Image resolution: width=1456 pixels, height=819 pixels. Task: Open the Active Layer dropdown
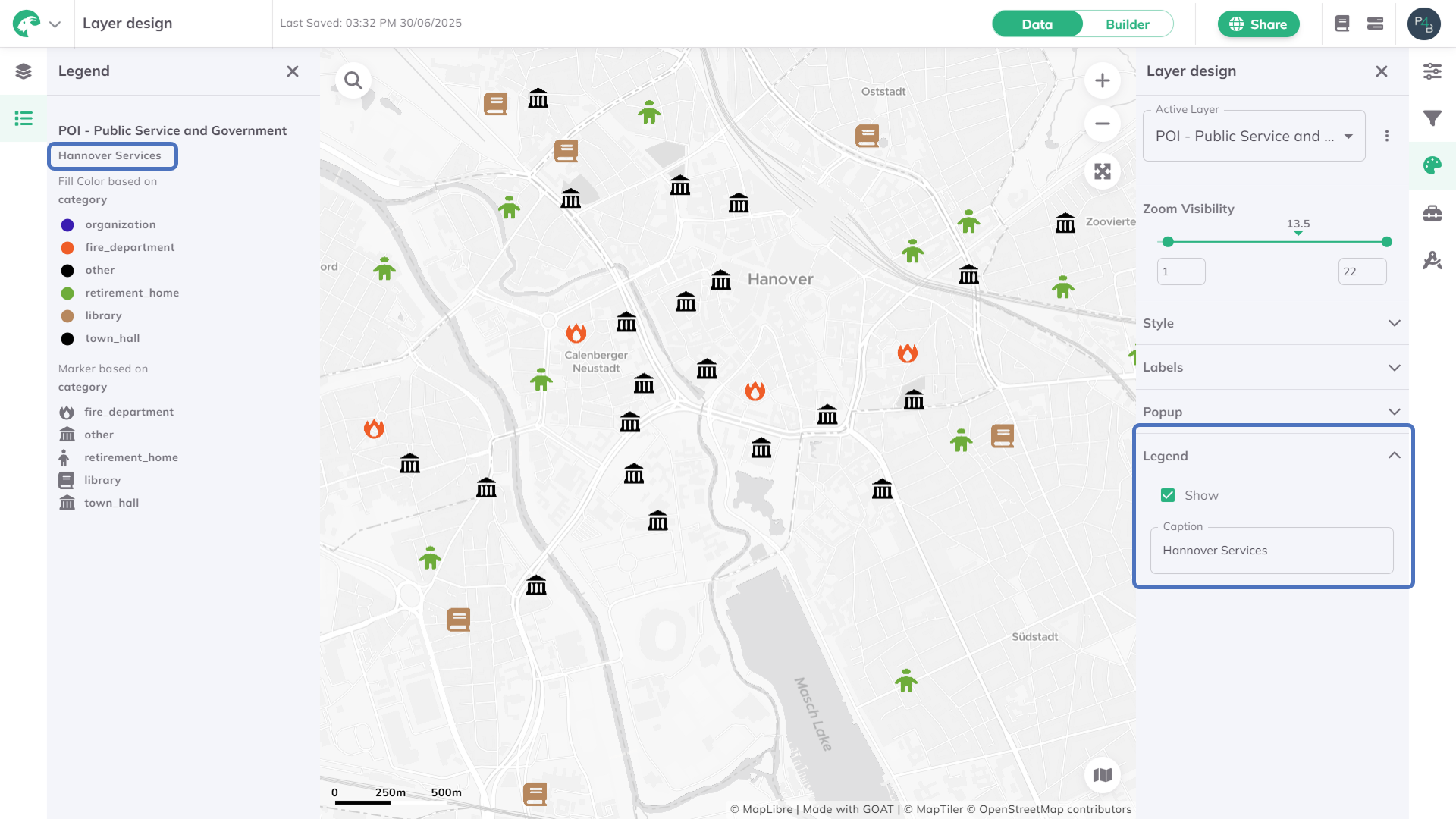tap(1254, 136)
